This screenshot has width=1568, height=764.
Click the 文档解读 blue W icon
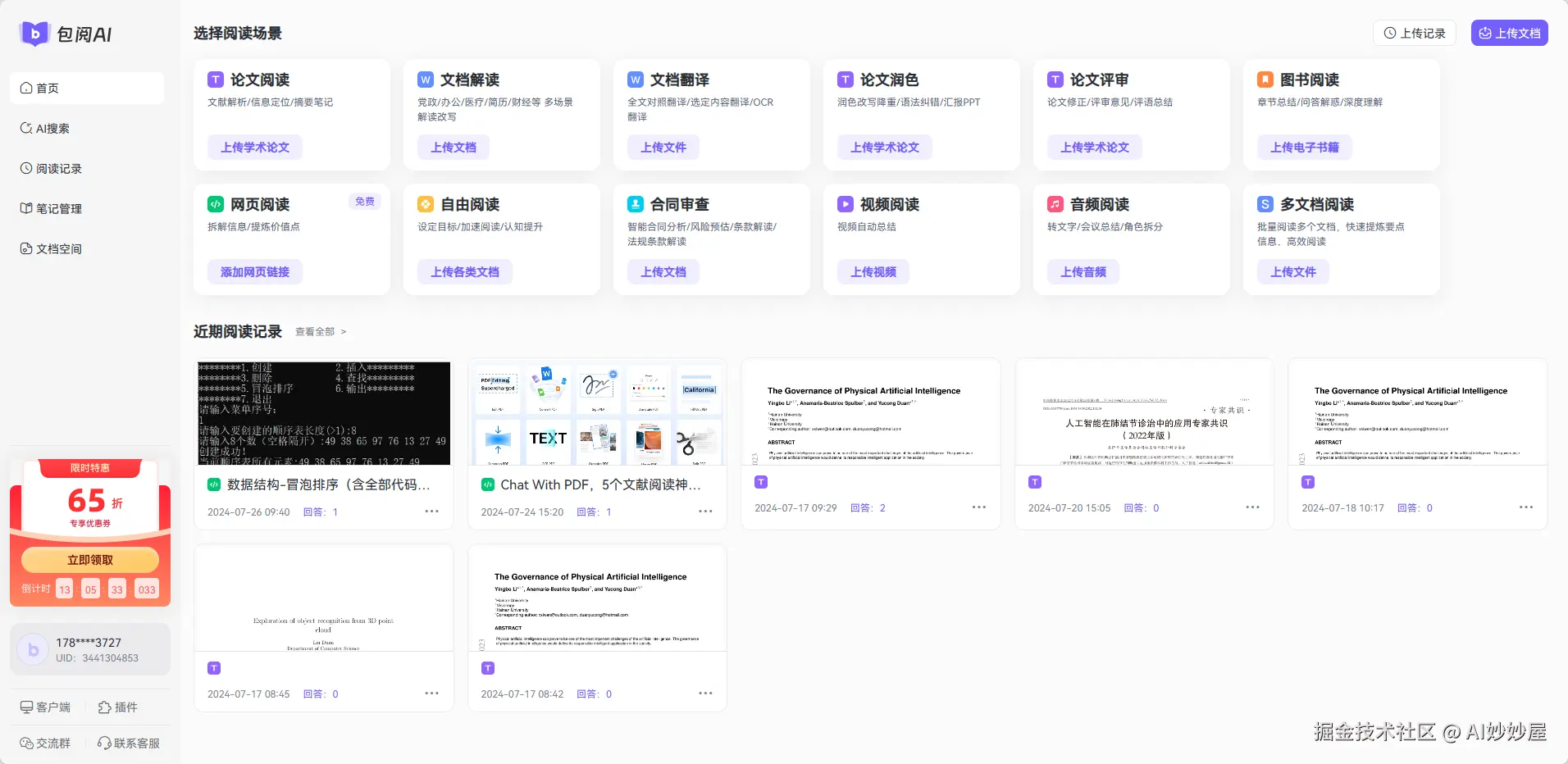tap(426, 80)
